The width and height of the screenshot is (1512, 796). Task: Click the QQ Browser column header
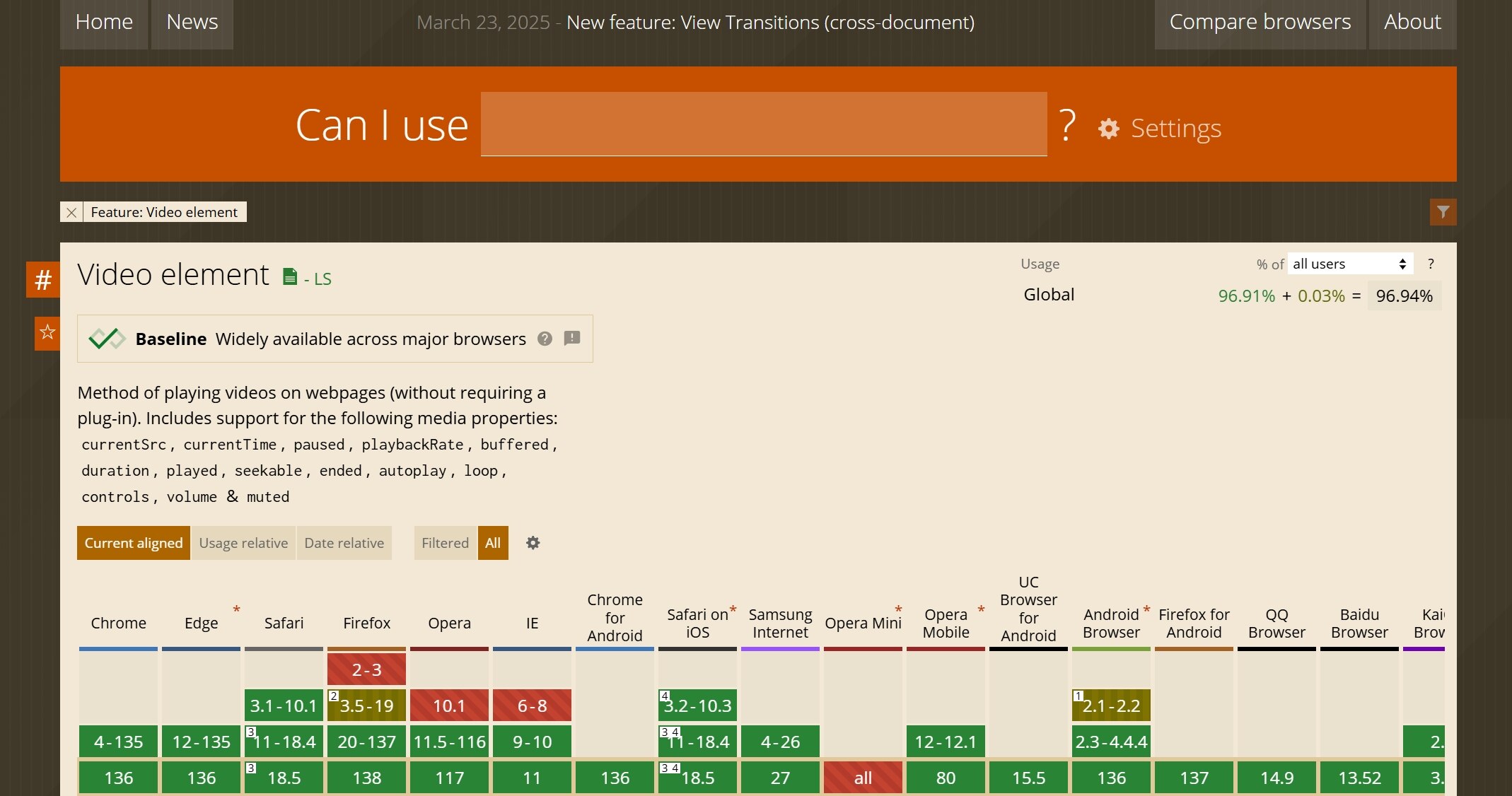[x=1277, y=624]
